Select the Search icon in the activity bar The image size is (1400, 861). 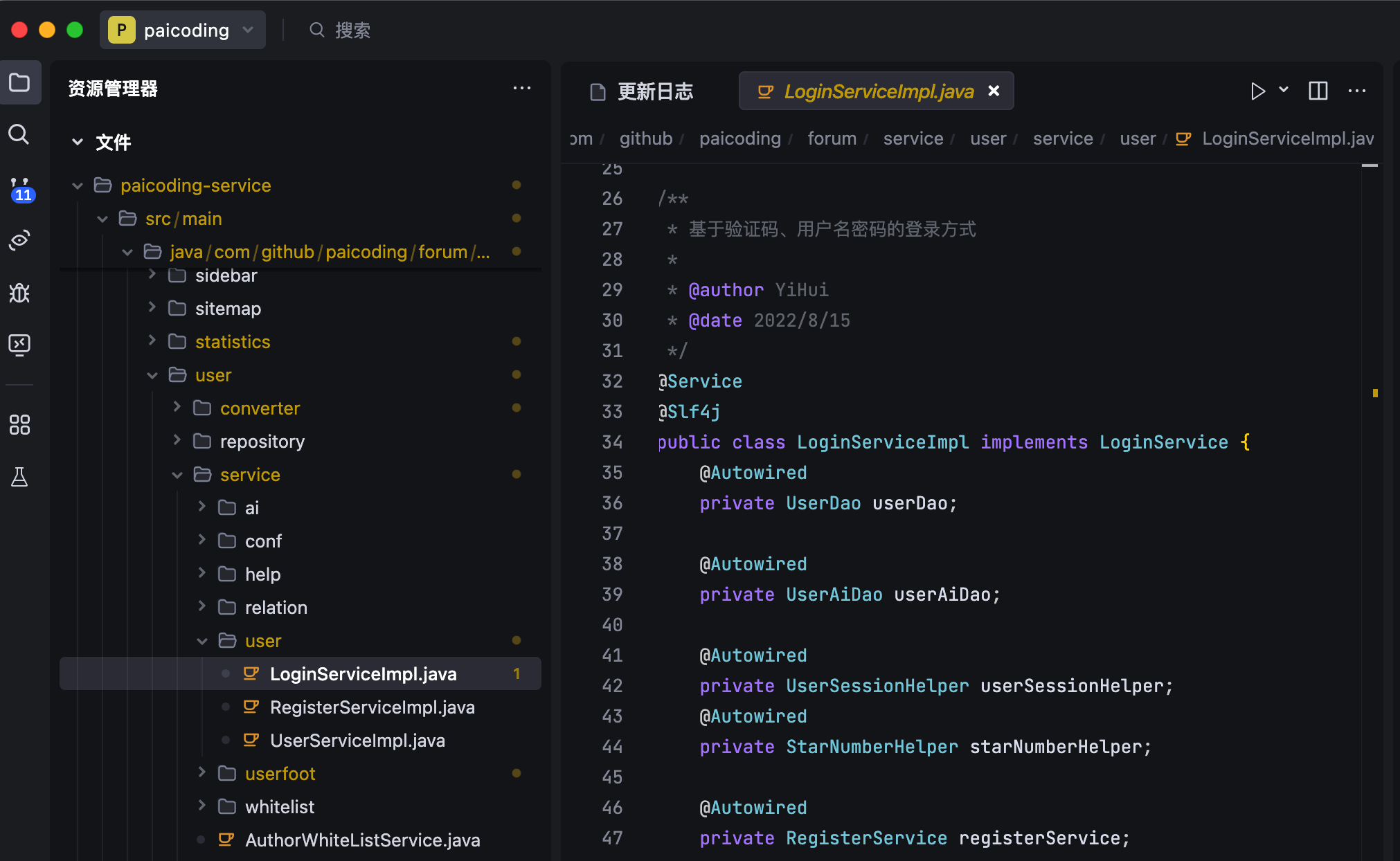[x=19, y=134]
